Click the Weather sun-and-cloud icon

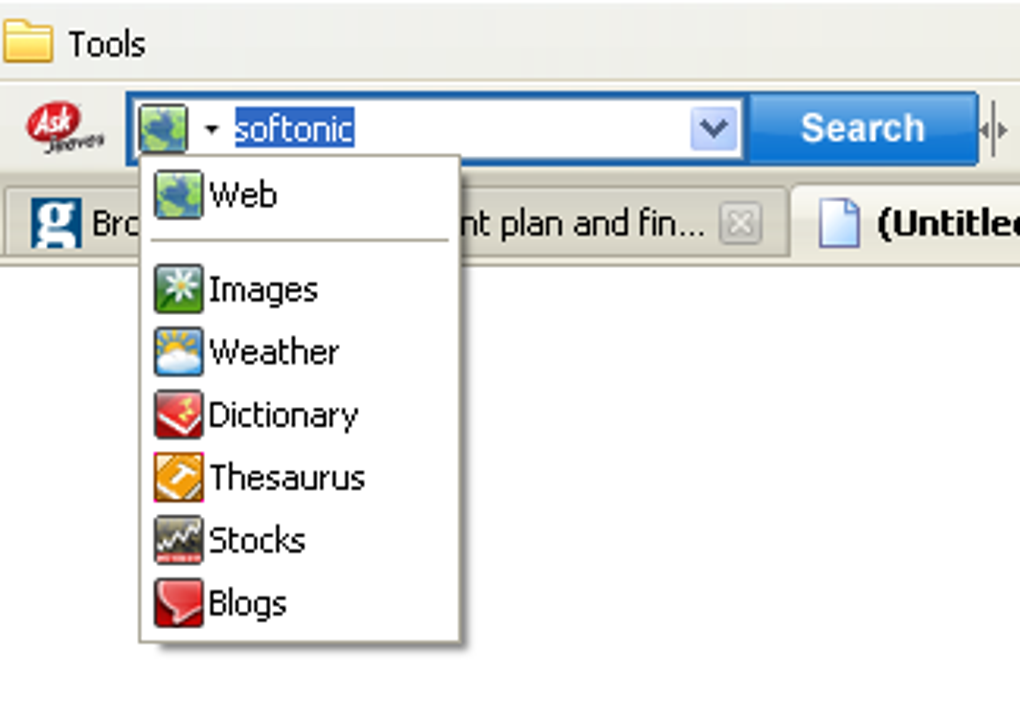(178, 352)
